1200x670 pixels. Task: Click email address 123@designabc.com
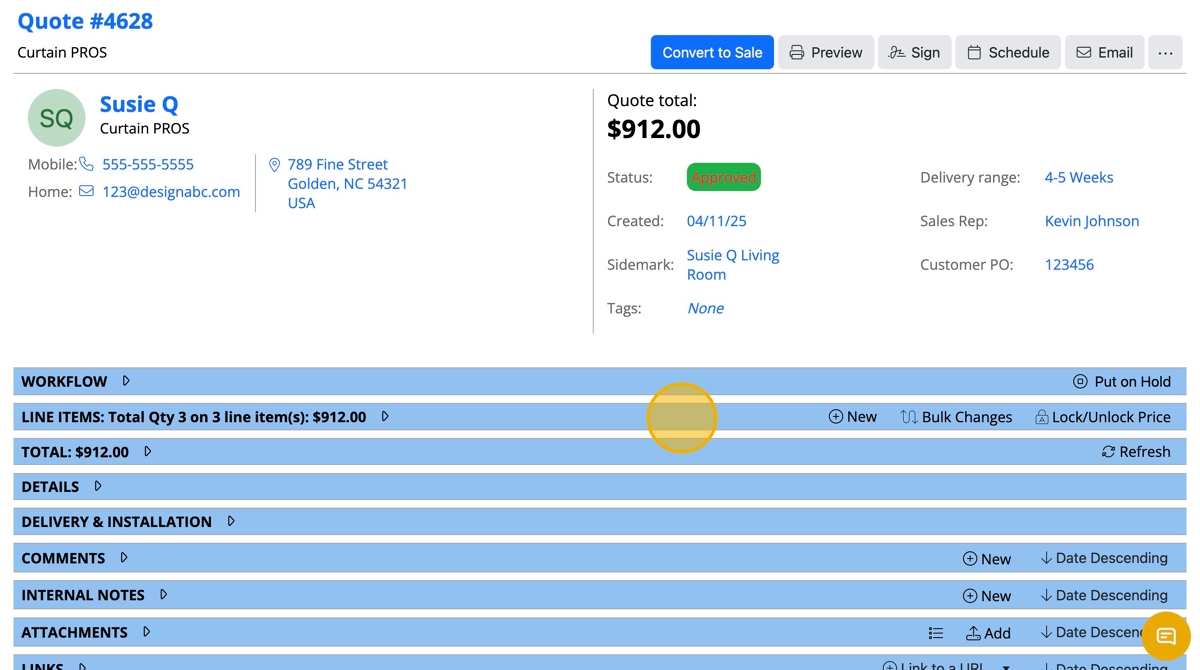(x=171, y=192)
